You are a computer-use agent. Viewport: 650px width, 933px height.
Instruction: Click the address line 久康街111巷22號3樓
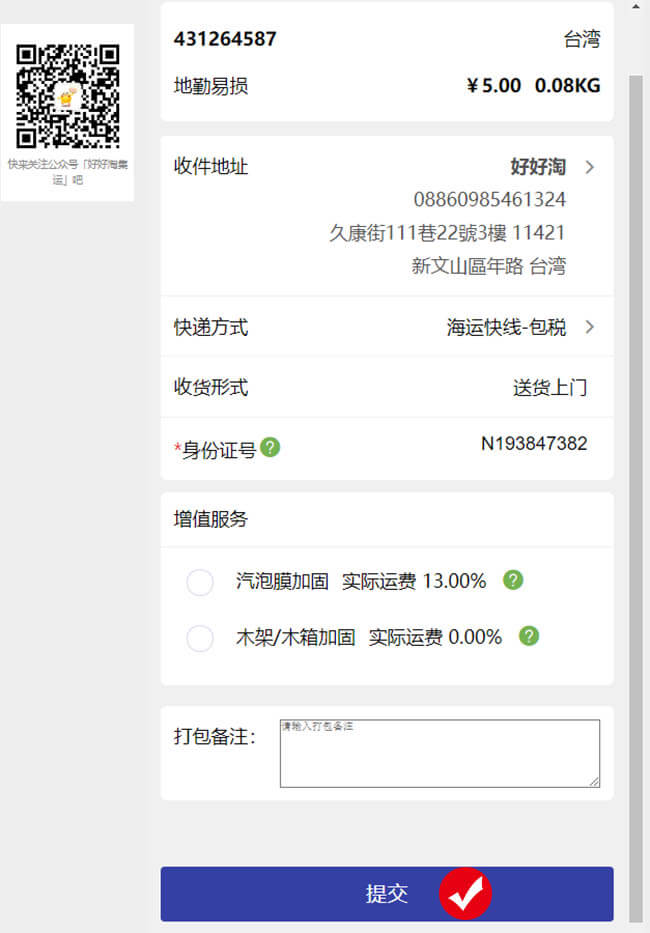click(418, 233)
